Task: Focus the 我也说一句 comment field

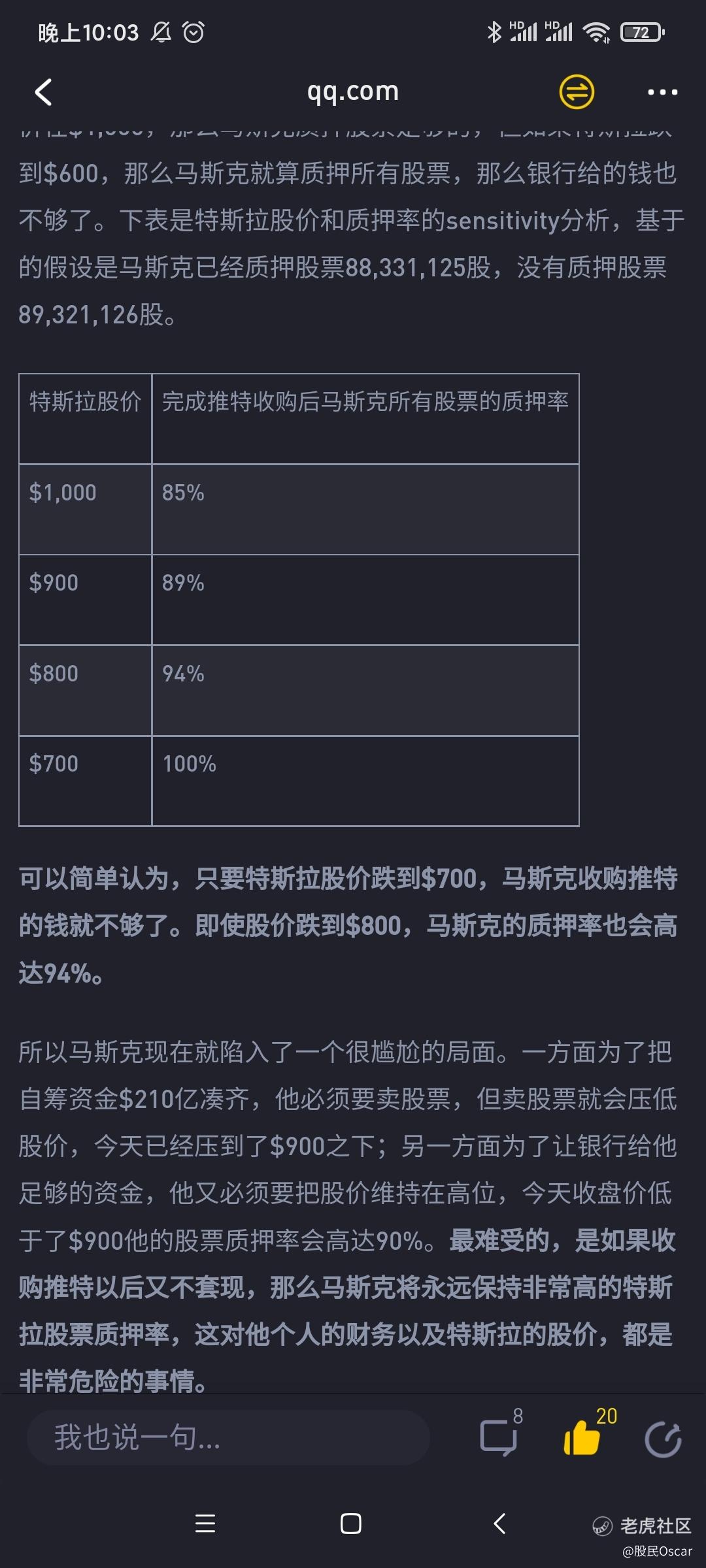Action: coord(228,1437)
